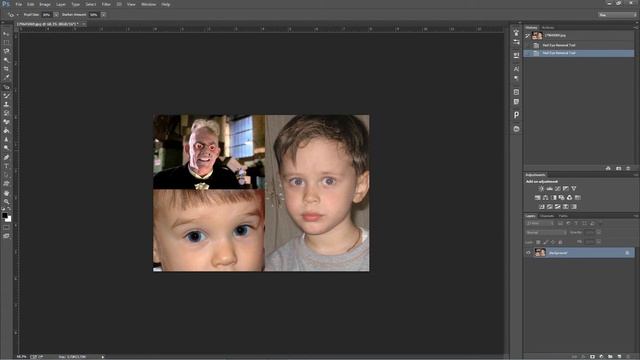This screenshot has height=360, width=640.
Task: Select the Pen tool
Action: pyautogui.click(x=6, y=158)
